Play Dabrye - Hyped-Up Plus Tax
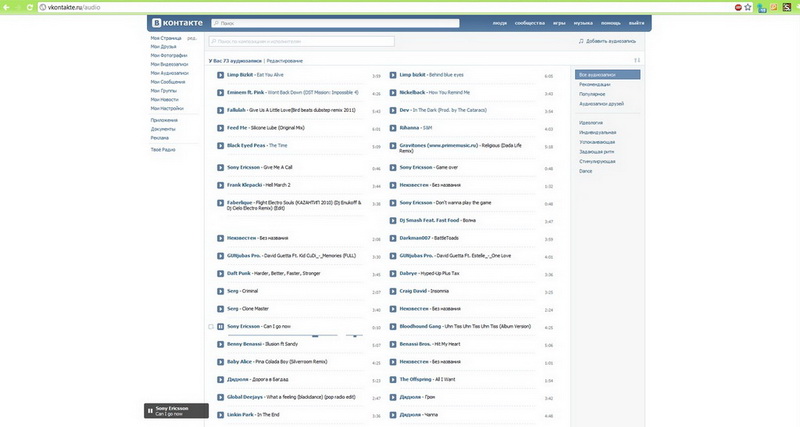 point(393,273)
